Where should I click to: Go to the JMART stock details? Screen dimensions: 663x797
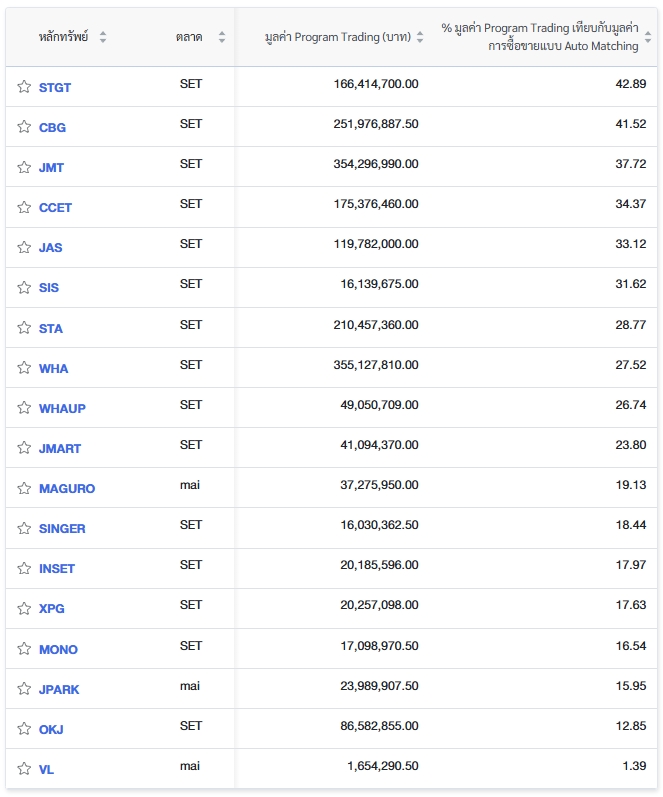[60, 449]
